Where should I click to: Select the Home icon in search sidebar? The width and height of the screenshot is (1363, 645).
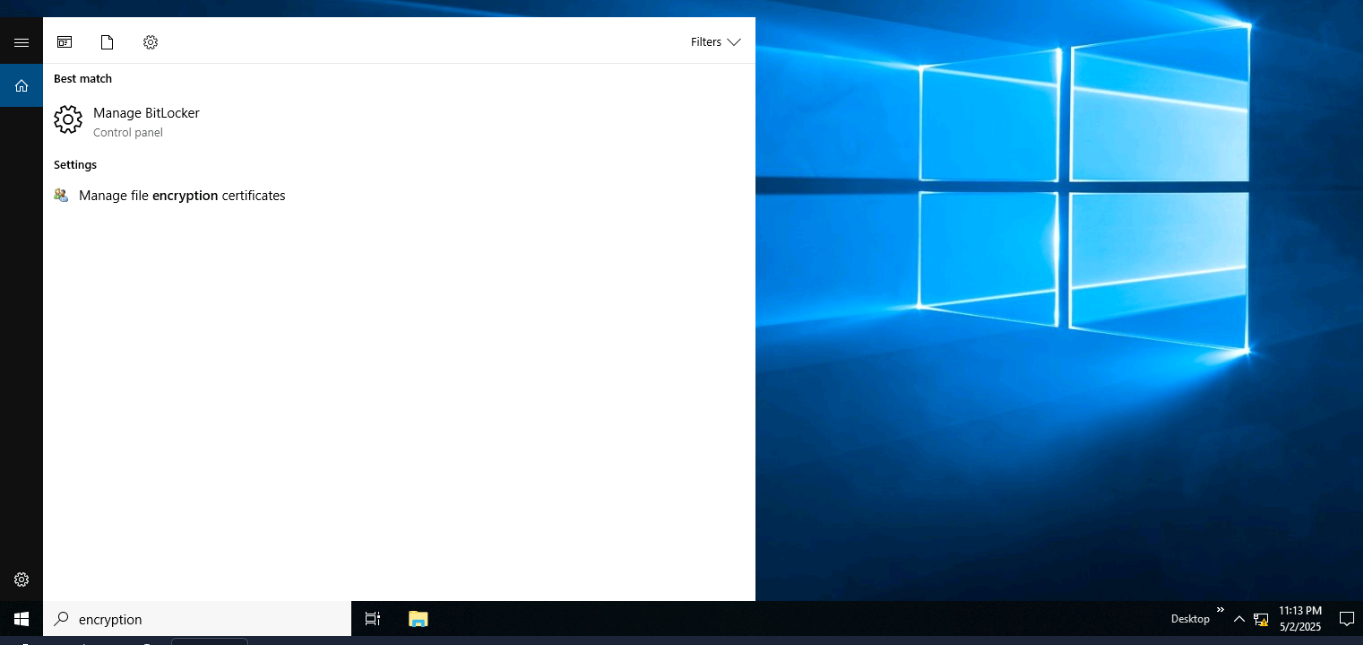21,86
